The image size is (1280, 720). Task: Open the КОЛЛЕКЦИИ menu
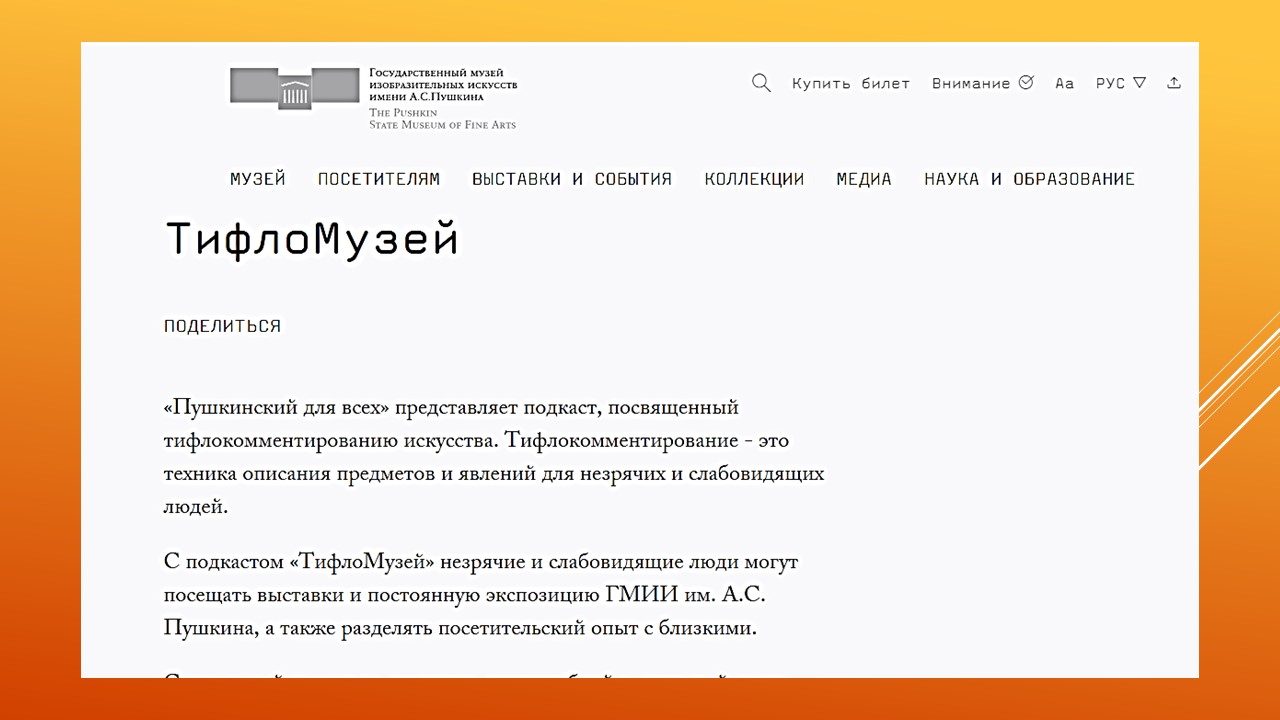pos(754,179)
